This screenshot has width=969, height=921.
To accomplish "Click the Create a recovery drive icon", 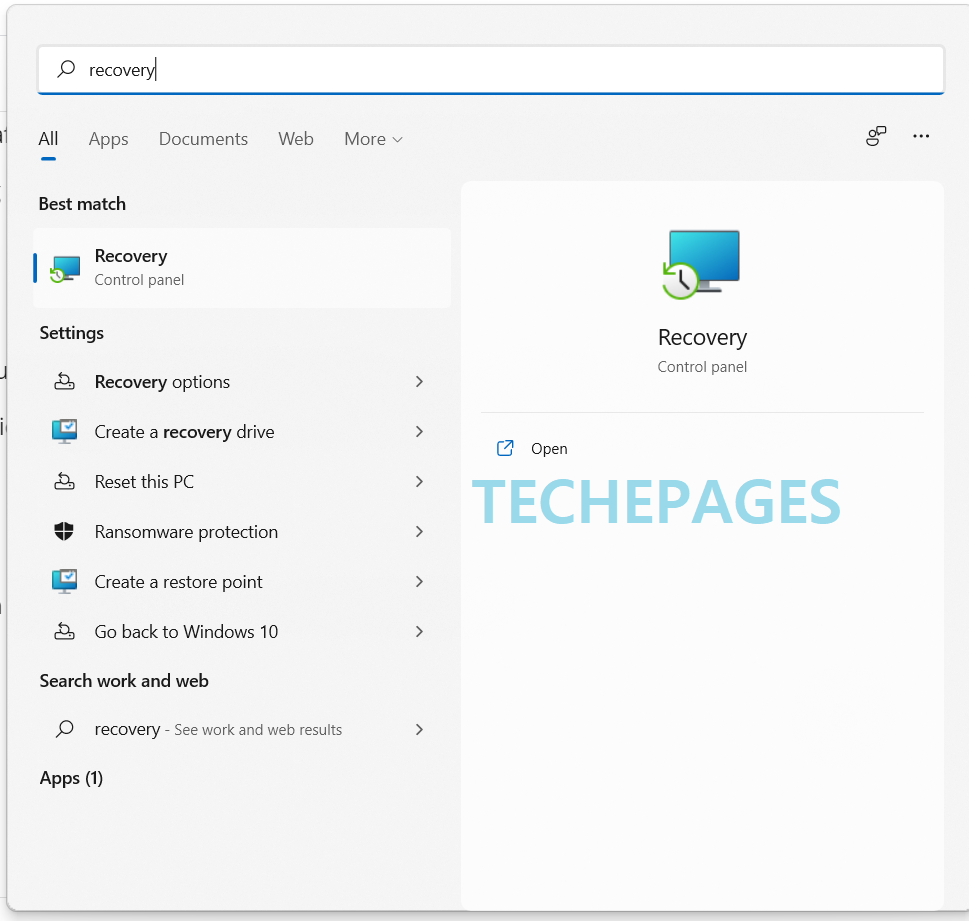I will point(64,432).
